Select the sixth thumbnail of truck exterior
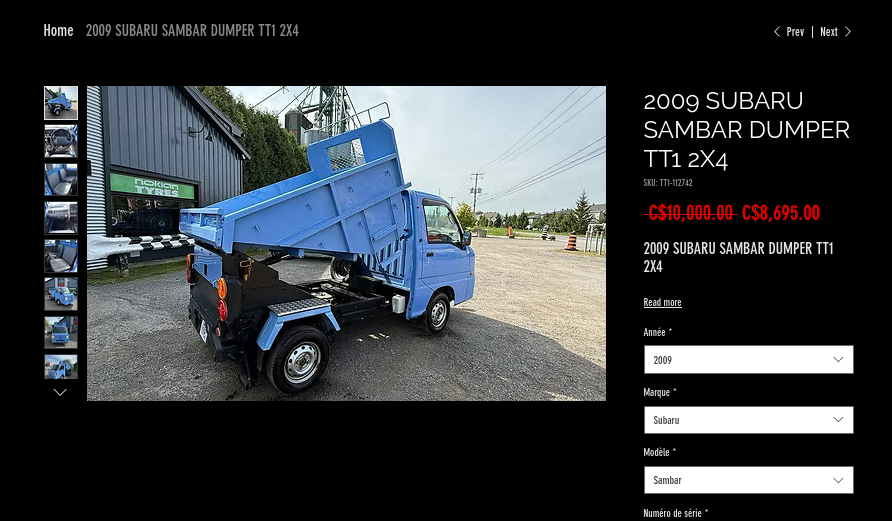This screenshot has height=521, width=892. point(61,294)
